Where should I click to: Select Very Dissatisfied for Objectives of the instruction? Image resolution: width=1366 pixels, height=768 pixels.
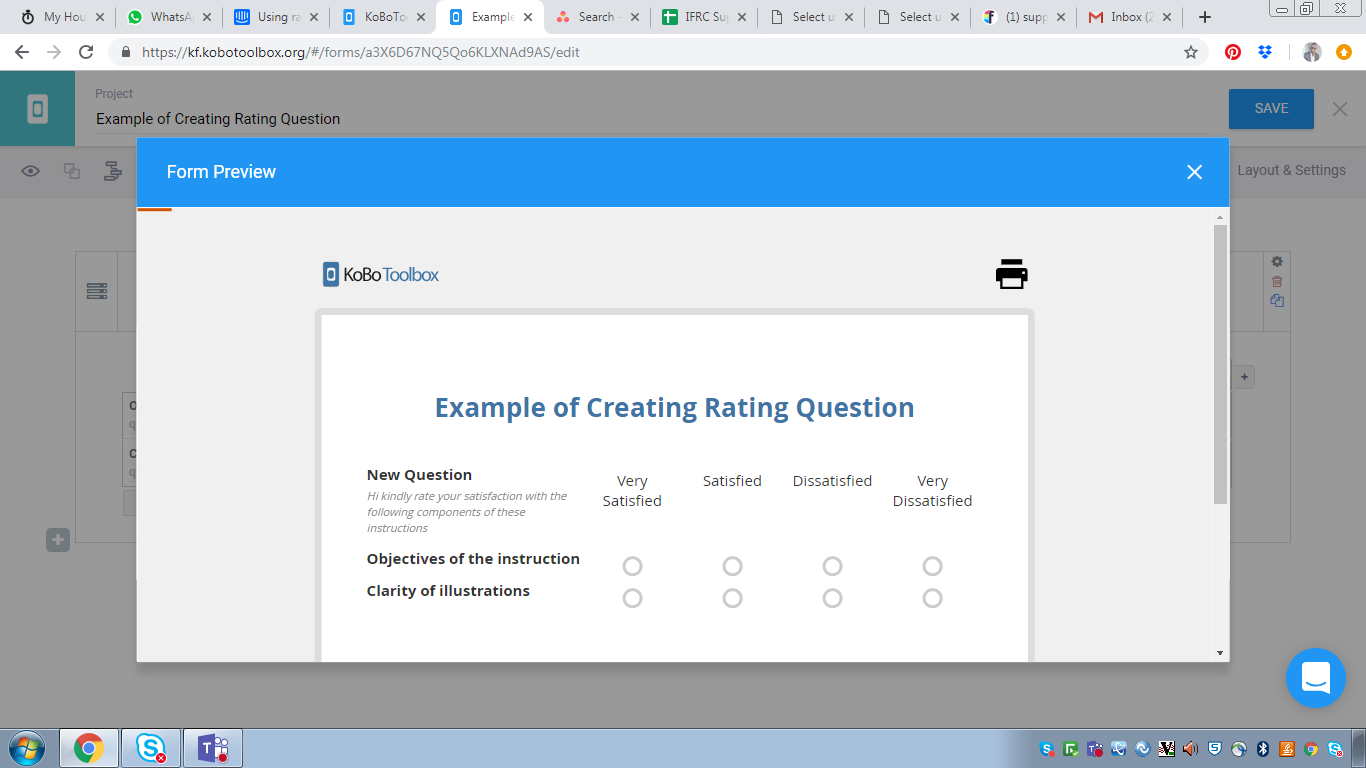click(x=932, y=566)
